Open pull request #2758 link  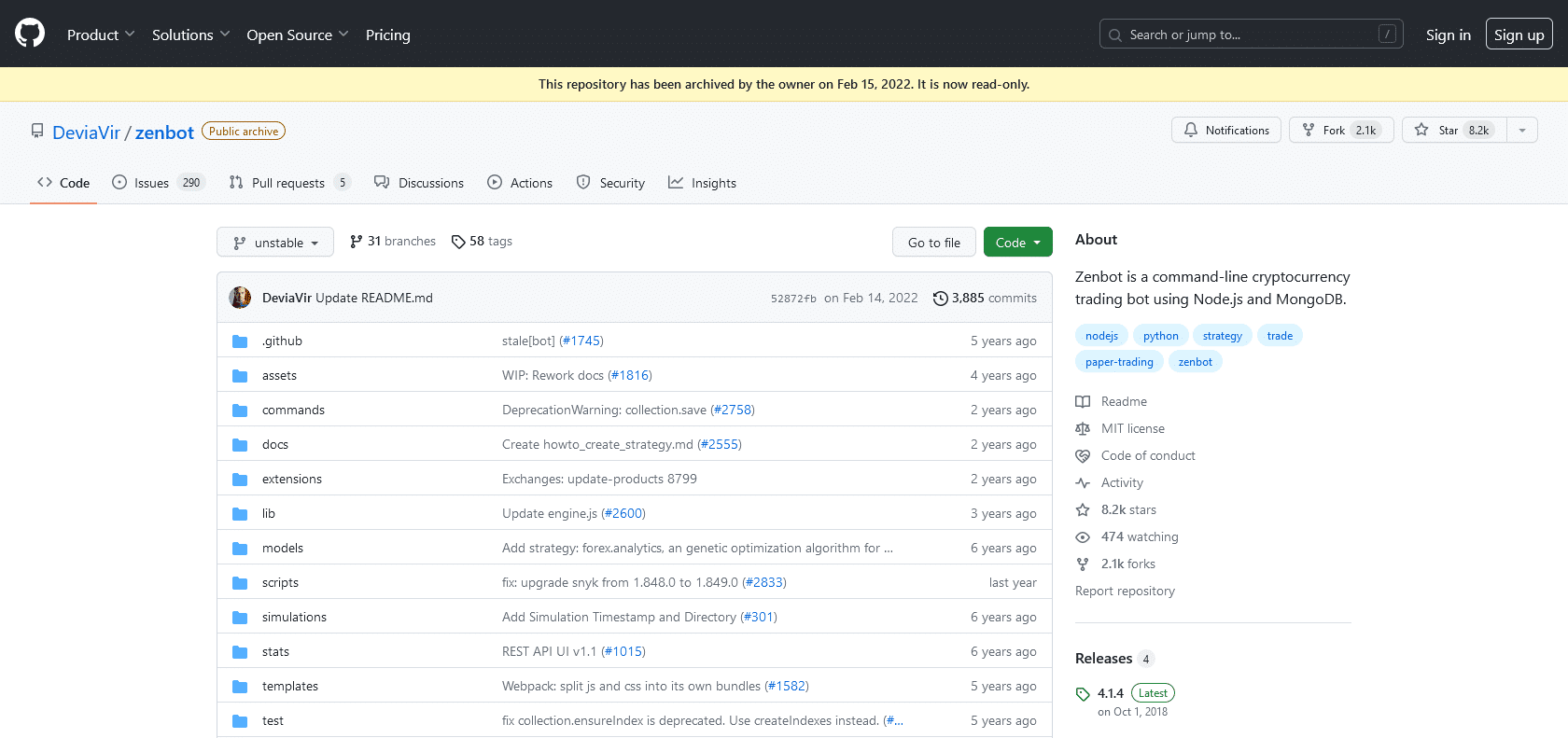pos(733,411)
